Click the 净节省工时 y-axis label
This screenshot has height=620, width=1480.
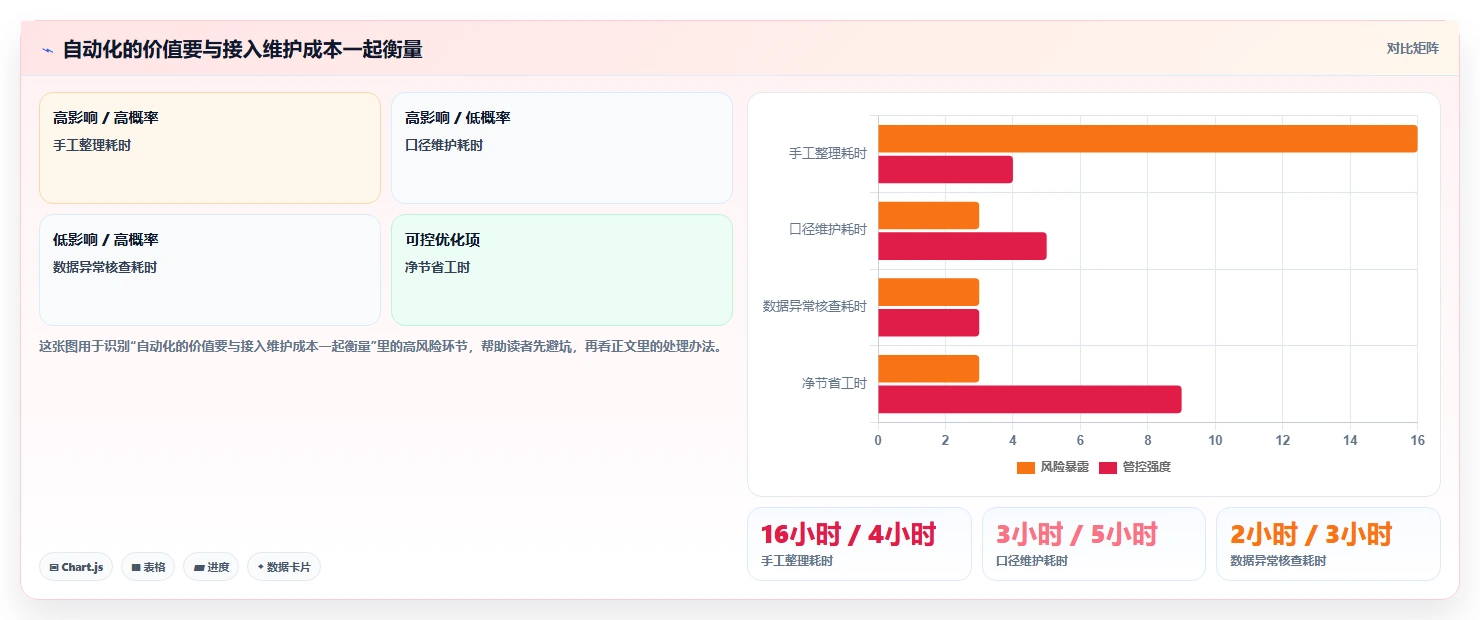pyautogui.click(x=834, y=383)
